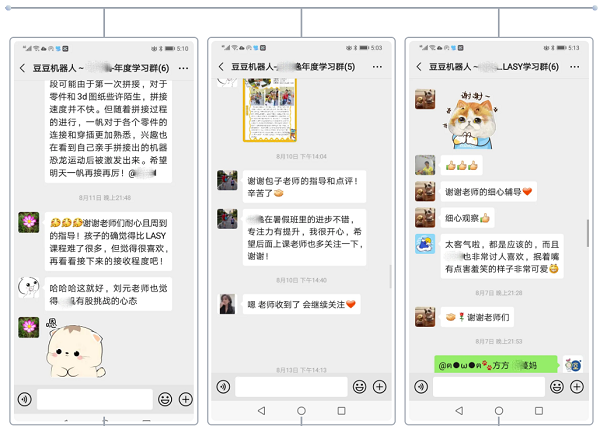Image resolution: width=600 pixels, height=426 pixels.
Task: Tap Android home circle in middle phone
Action: coord(302,411)
